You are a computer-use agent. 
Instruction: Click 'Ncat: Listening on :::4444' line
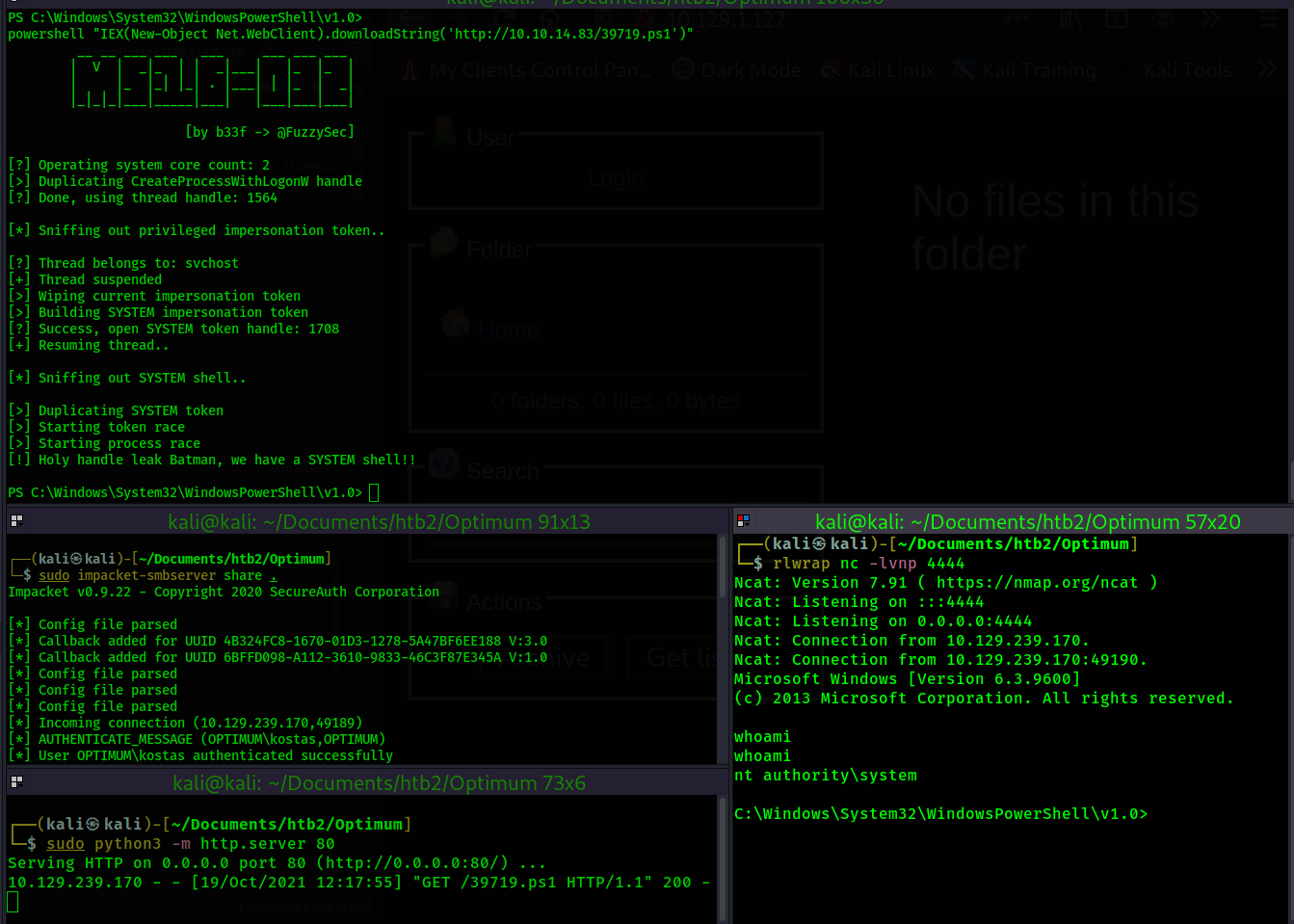click(x=859, y=602)
